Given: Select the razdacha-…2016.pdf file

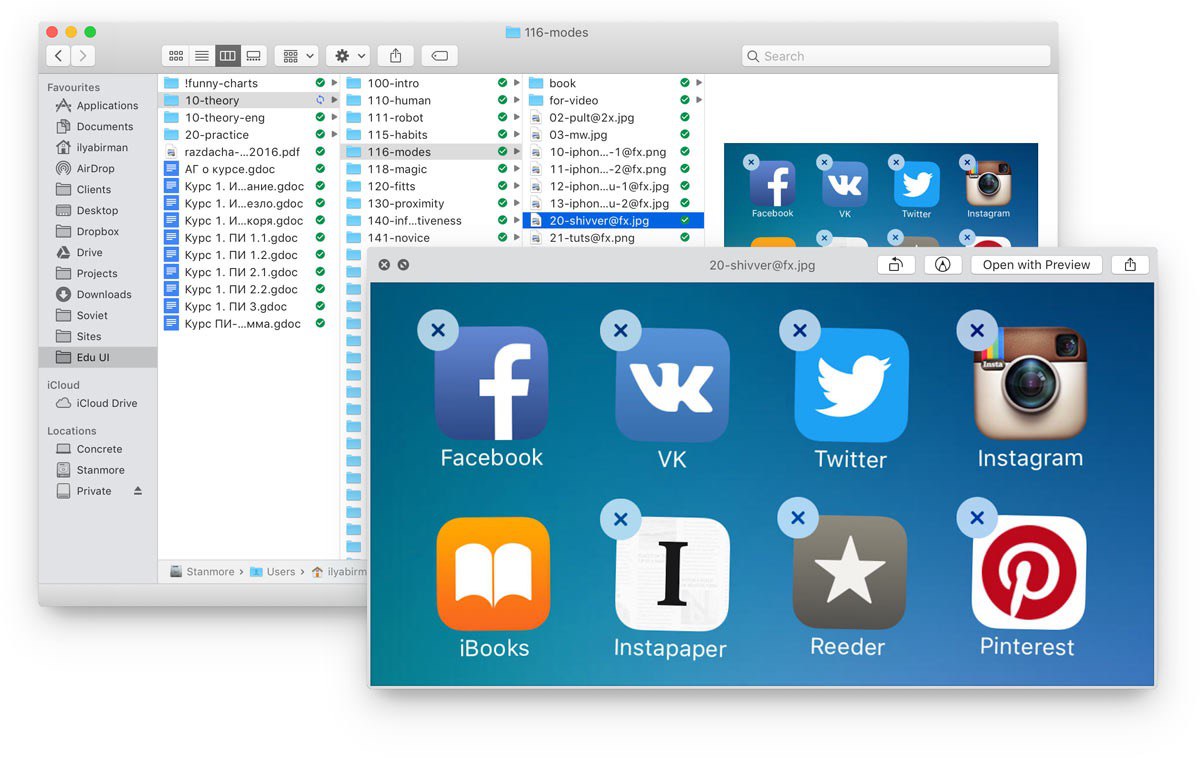Looking at the screenshot, I should pos(249,151).
